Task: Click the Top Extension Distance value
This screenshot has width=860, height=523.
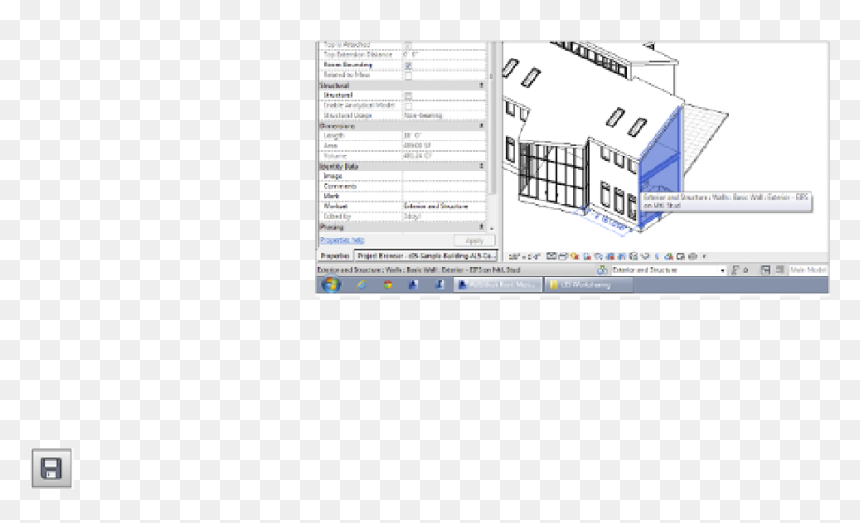Action: tap(444, 55)
